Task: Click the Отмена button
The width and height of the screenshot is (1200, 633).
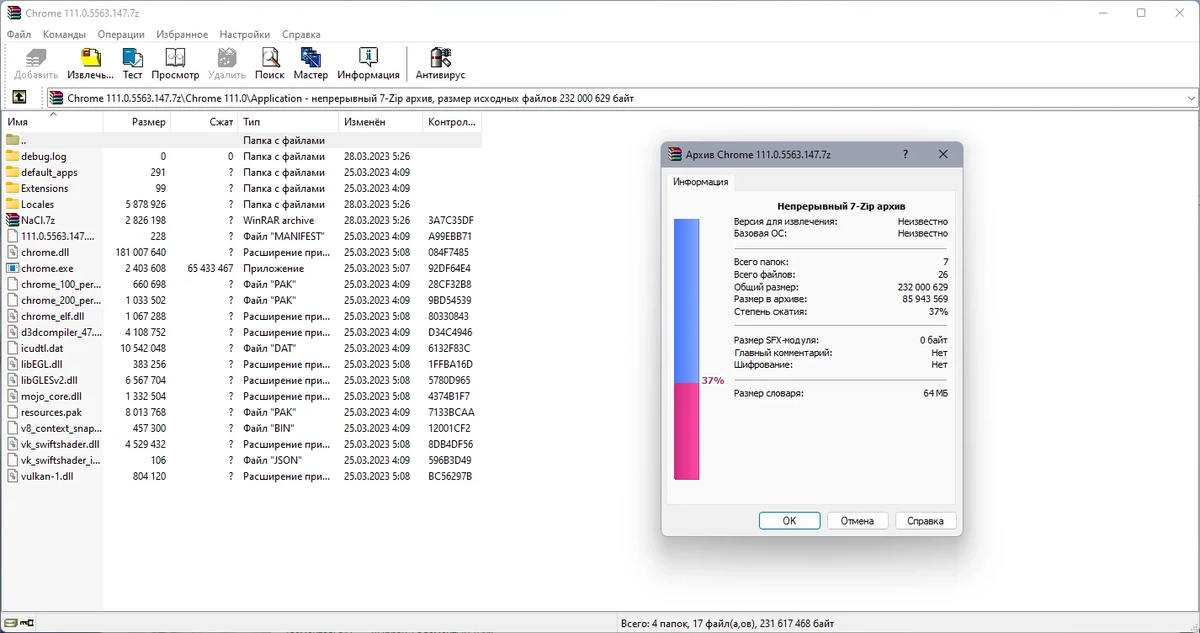Action: tap(857, 521)
